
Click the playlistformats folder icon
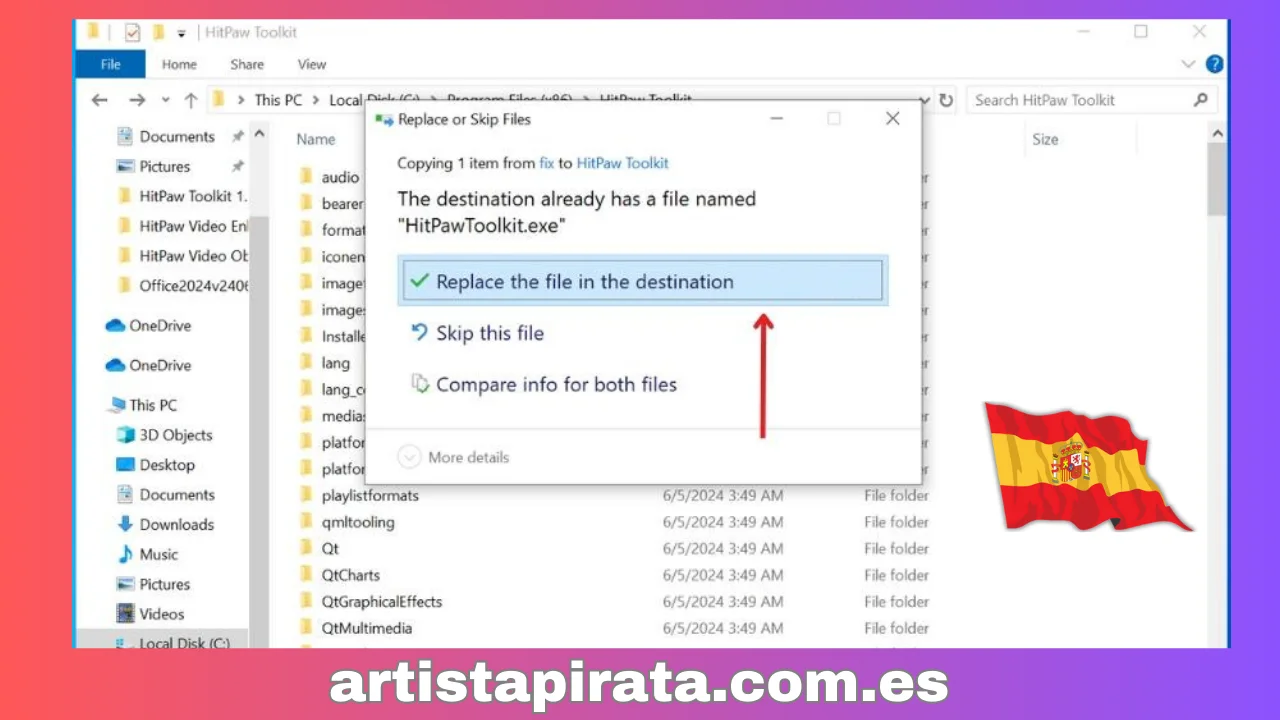306,495
